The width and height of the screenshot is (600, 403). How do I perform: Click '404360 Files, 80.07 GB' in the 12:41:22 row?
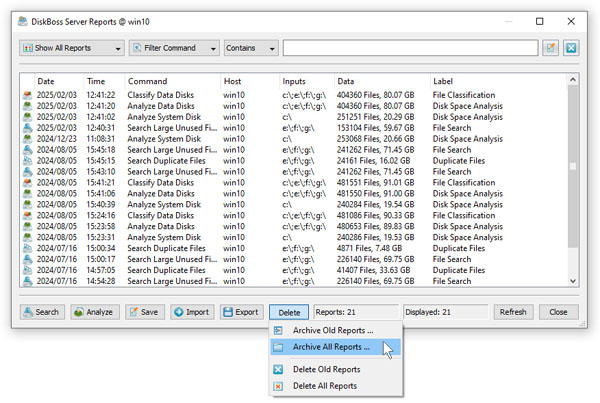click(x=375, y=95)
